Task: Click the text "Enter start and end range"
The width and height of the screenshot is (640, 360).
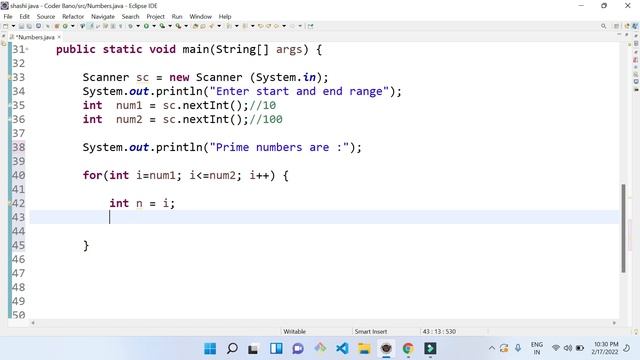Action: (299, 91)
